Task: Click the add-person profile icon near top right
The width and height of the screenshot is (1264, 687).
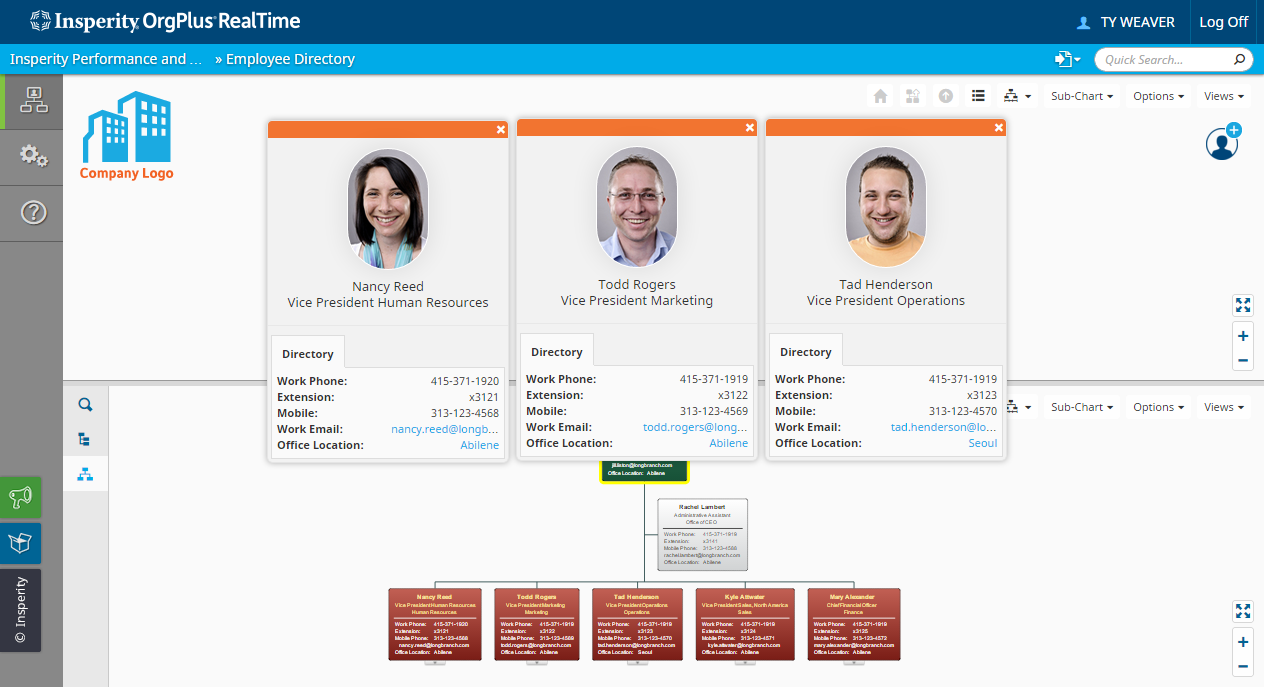Action: tap(1222, 143)
